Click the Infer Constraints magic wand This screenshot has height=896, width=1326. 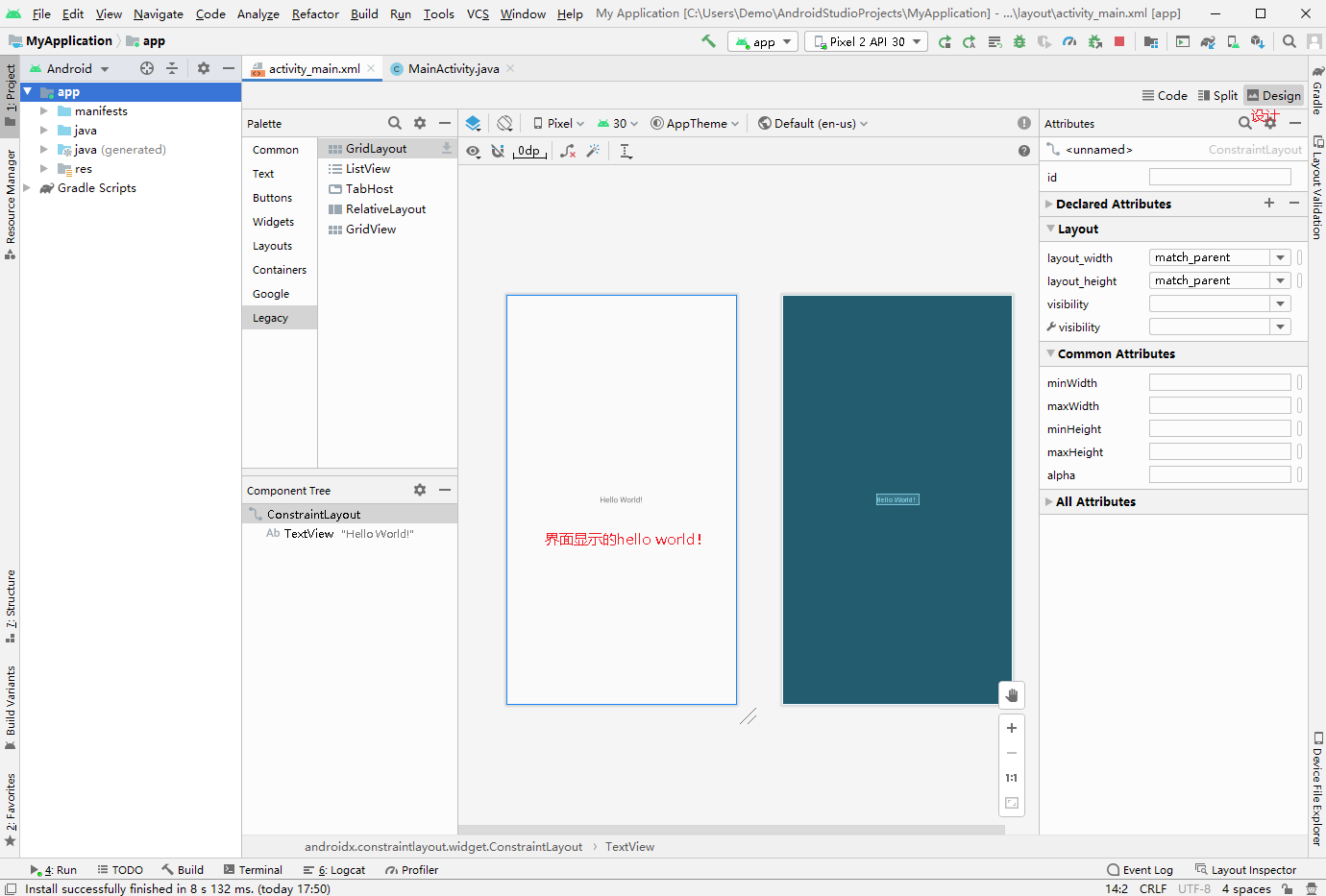tap(593, 151)
